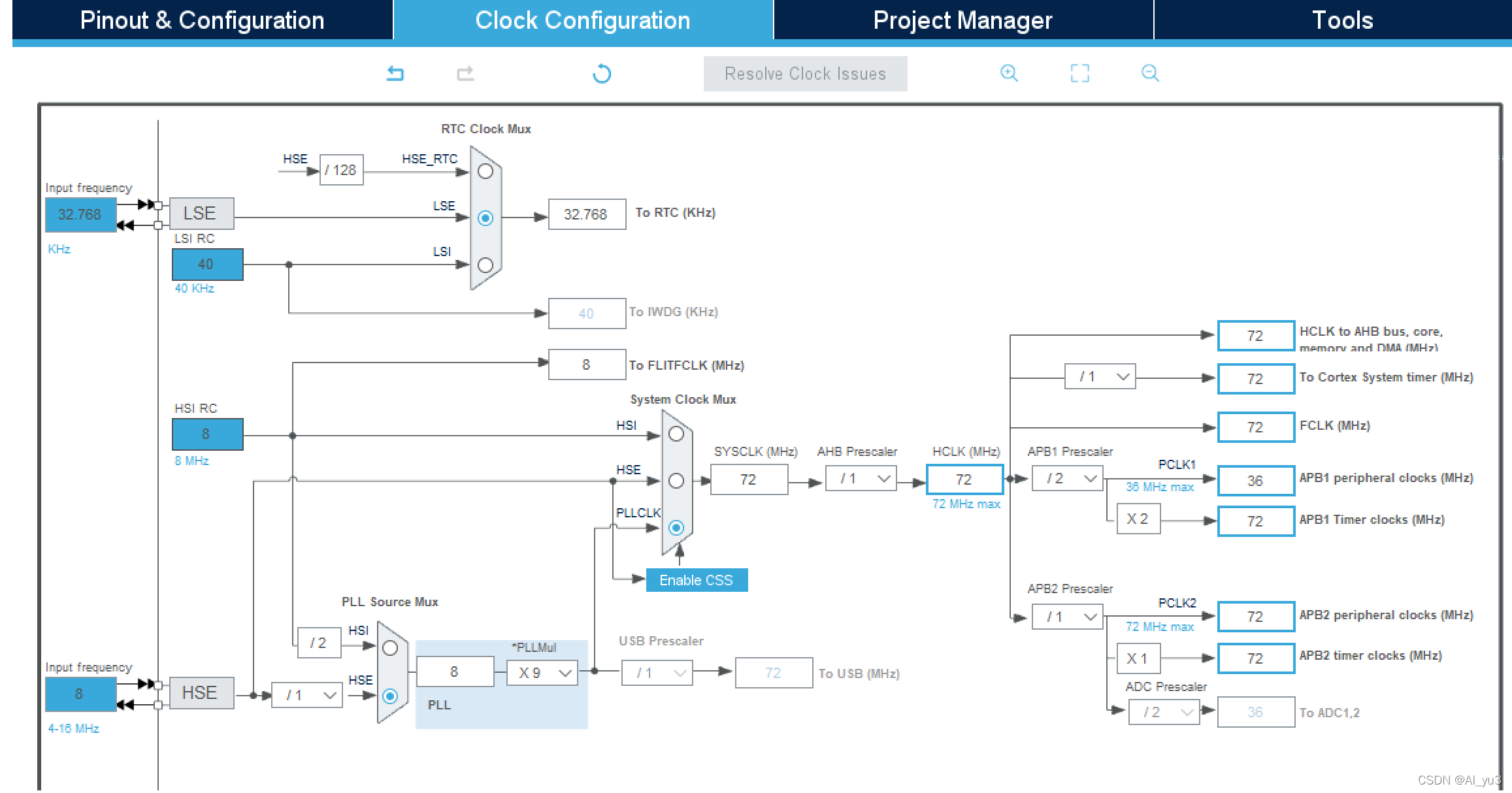Select LSI radio in RTC Clock Mux
The width and height of the screenshot is (1512, 793).
485,265
